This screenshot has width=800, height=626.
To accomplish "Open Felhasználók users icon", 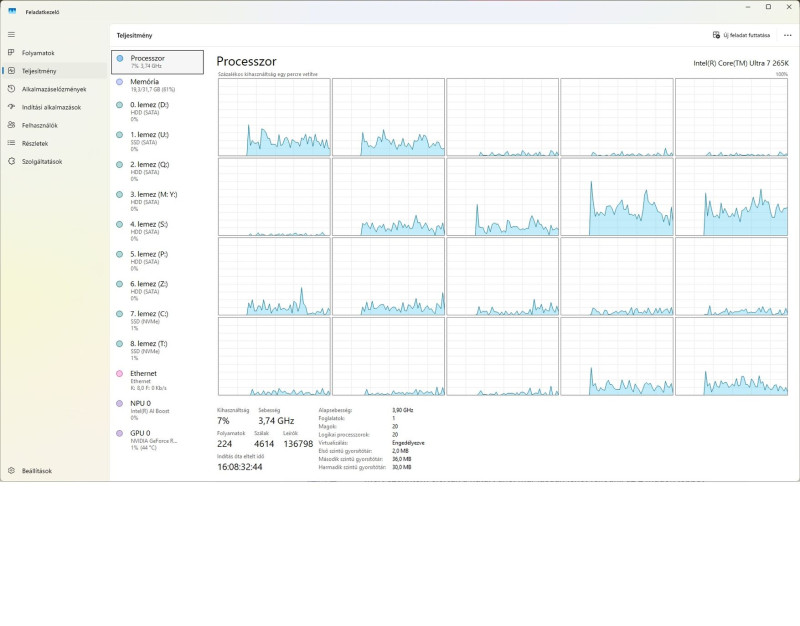I will click(x=11, y=125).
